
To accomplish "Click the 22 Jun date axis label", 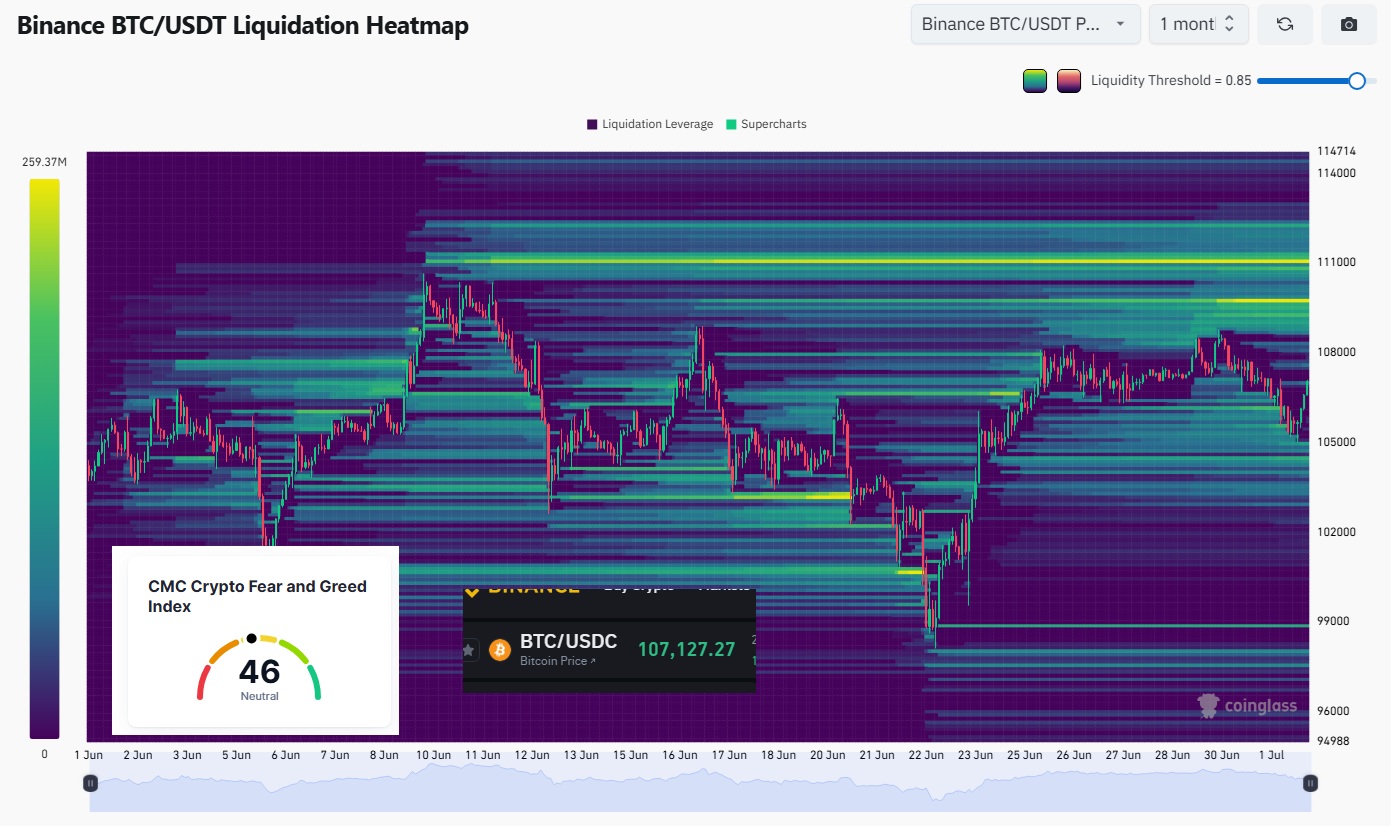I will pyautogui.click(x=927, y=755).
